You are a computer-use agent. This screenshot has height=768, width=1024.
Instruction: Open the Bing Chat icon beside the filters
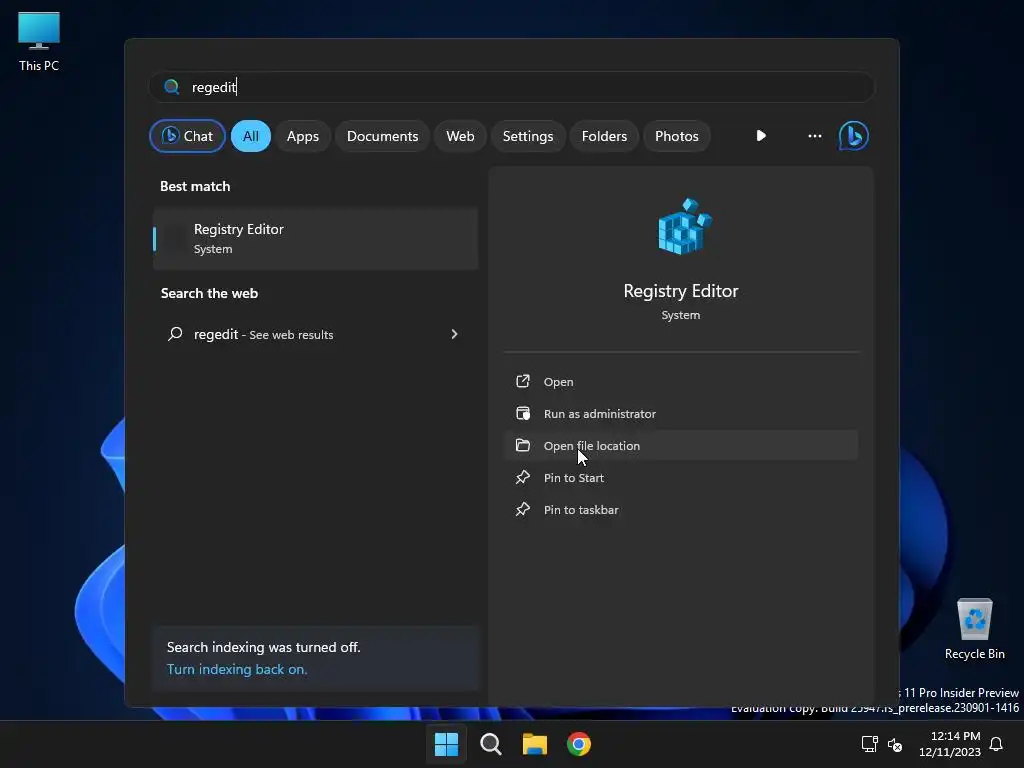(x=854, y=136)
